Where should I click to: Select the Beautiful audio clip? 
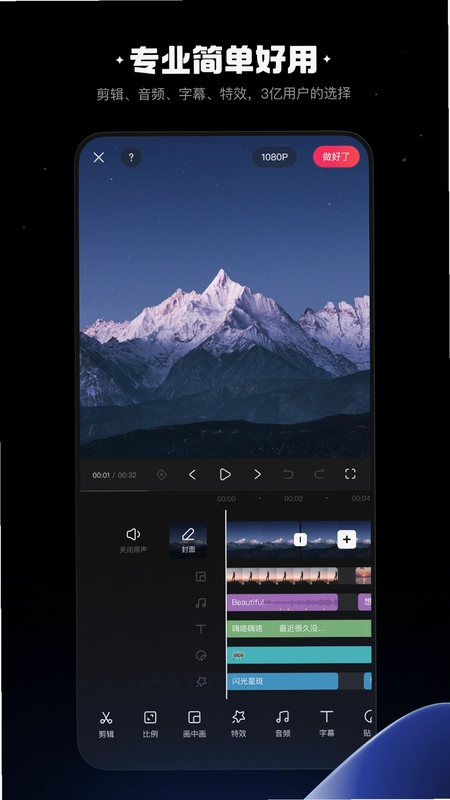282,602
